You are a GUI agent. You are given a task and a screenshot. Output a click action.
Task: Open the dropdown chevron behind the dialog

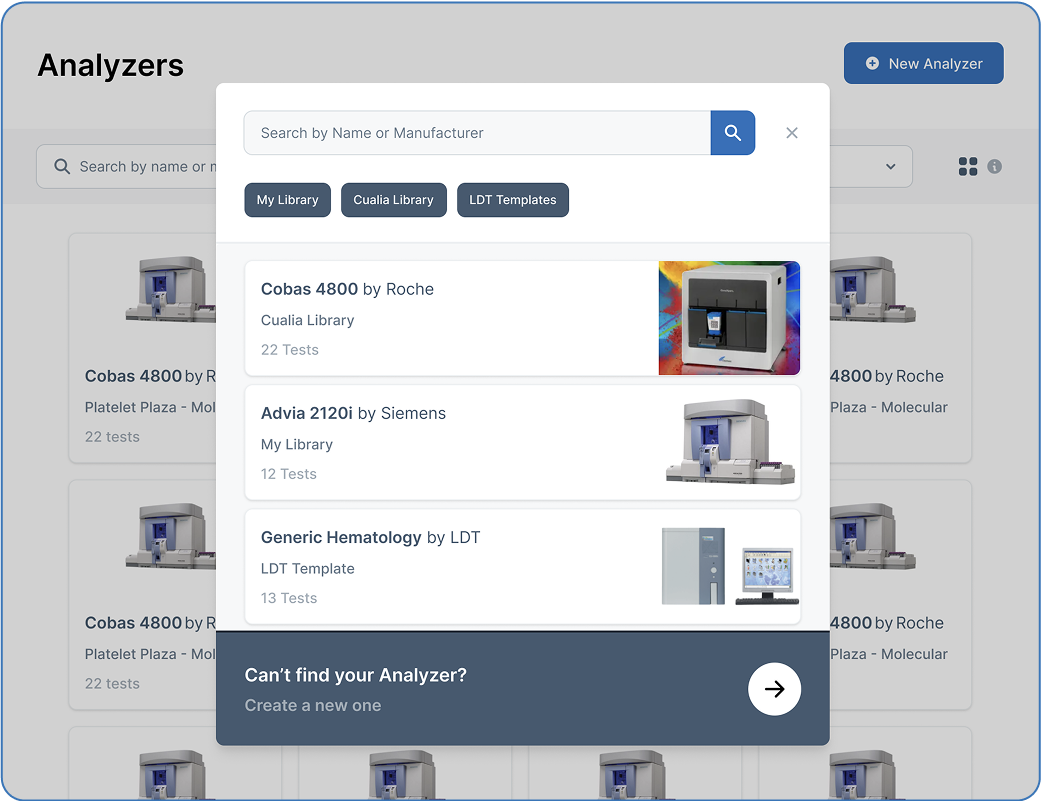coord(890,167)
